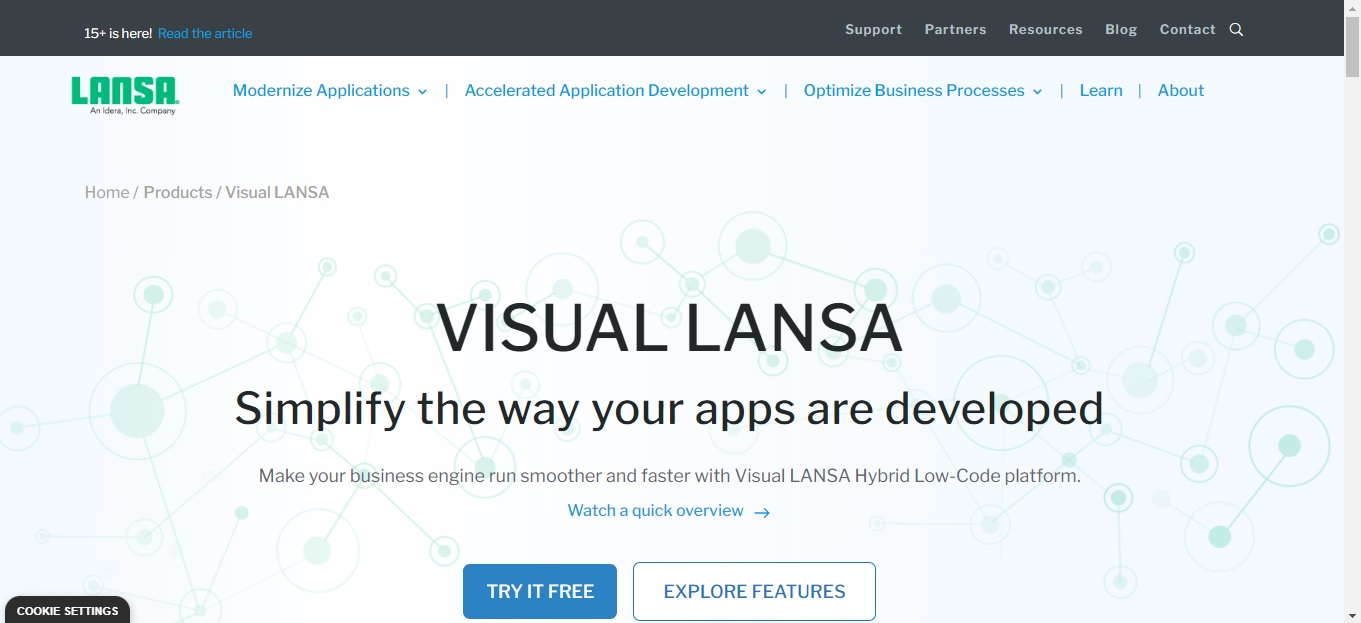Image resolution: width=1361 pixels, height=623 pixels.
Task: Open Watch a quick overview link
Action: pyautogui.click(x=656, y=510)
